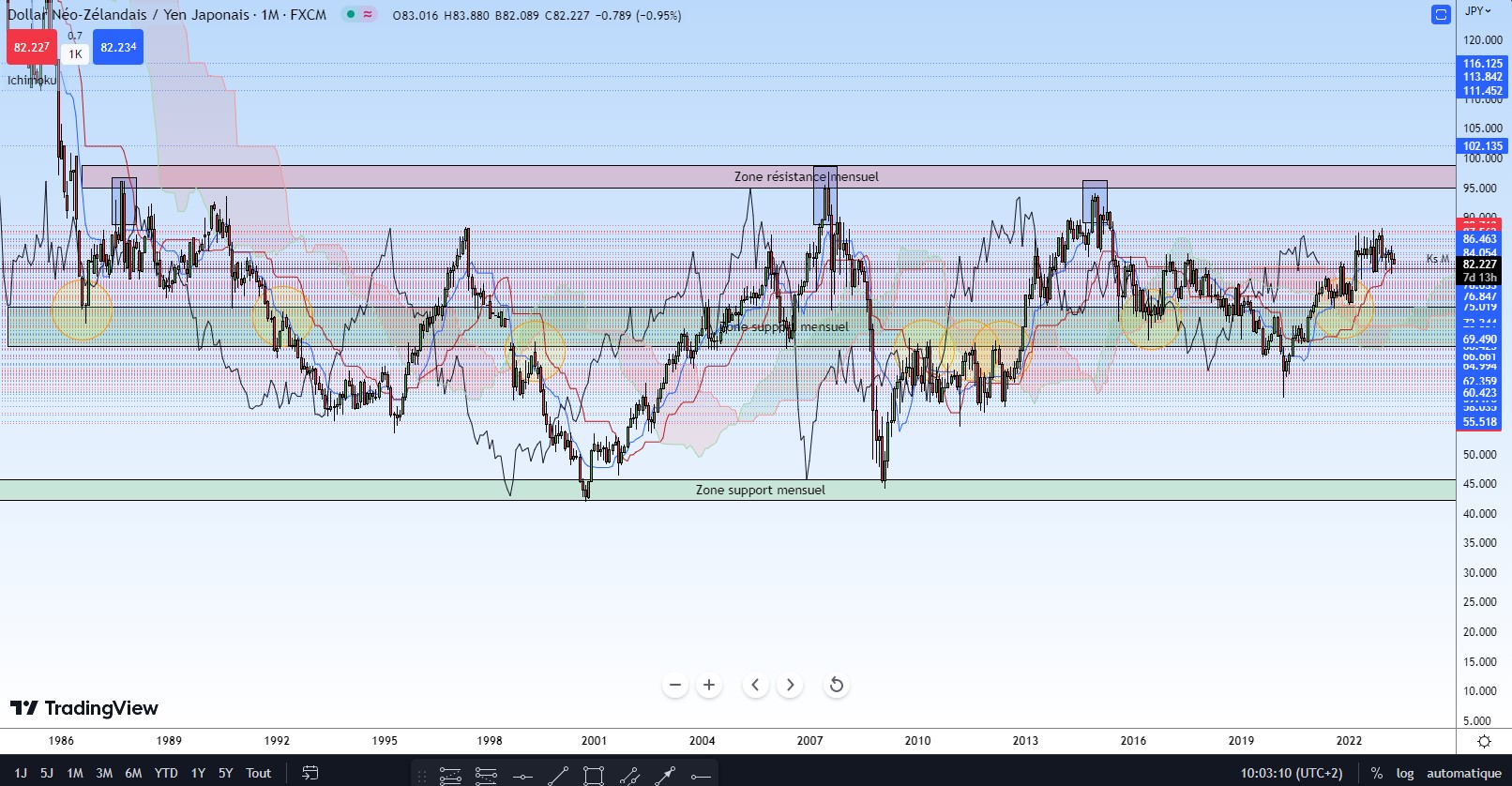The height and width of the screenshot is (786, 1512).
Task: Open the Ichimoku indicator legend
Action: coord(32,81)
